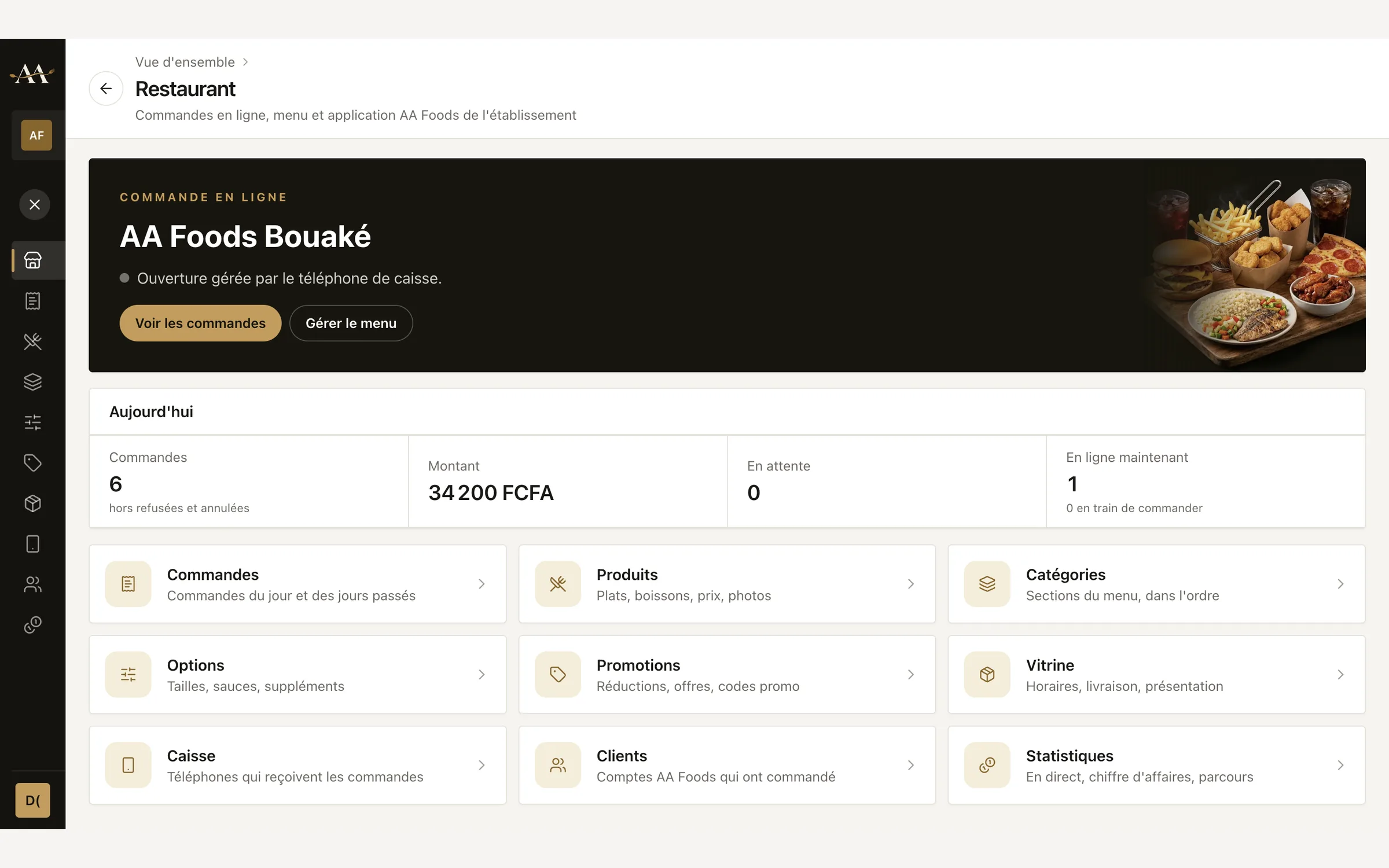Screen dimensions: 1389x868
Task: Click the Aujourd'hui section heading
Action: click(x=151, y=412)
